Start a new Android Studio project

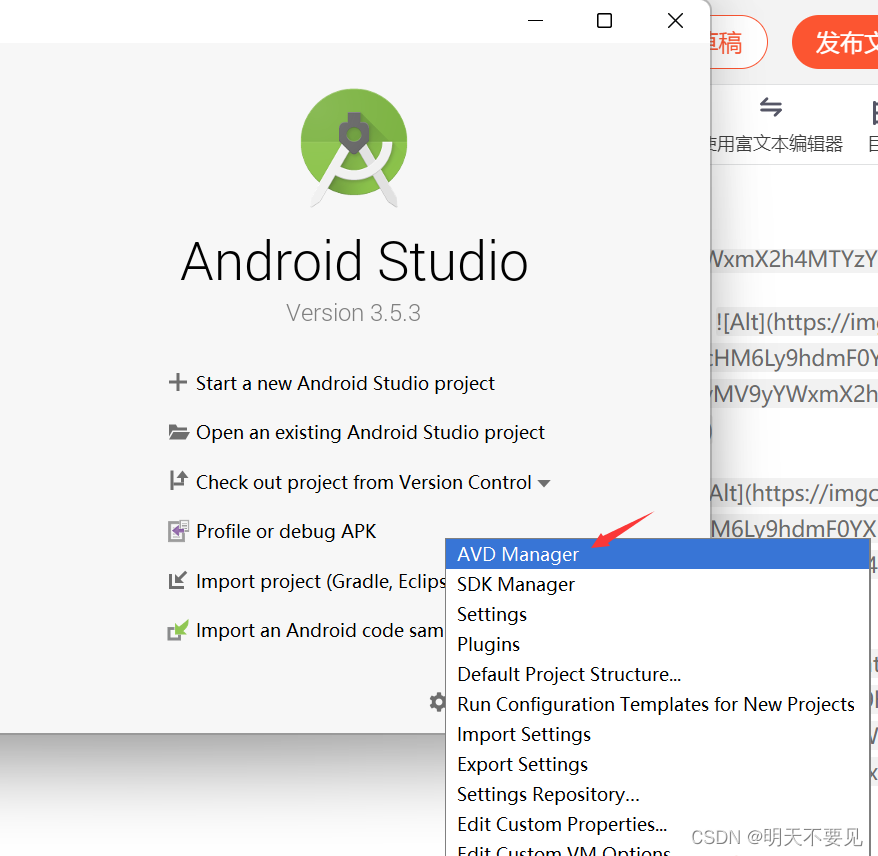click(345, 383)
